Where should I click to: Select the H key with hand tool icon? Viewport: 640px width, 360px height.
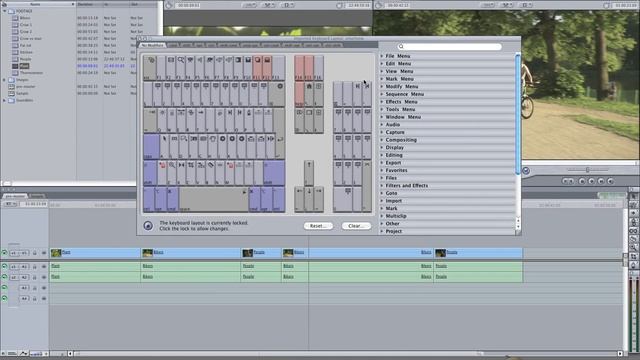click(x=213, y=147)
